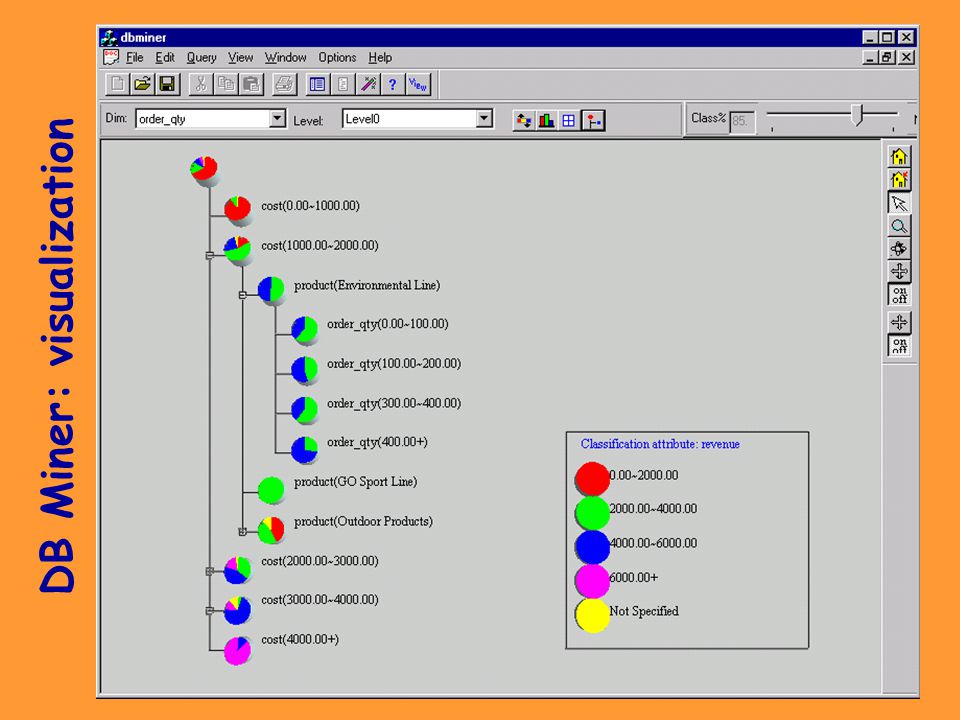960x720 pixels.
Task: Click the Cut scissors toolbar icon
Action: pyautogui.click(x=200, y=84)
